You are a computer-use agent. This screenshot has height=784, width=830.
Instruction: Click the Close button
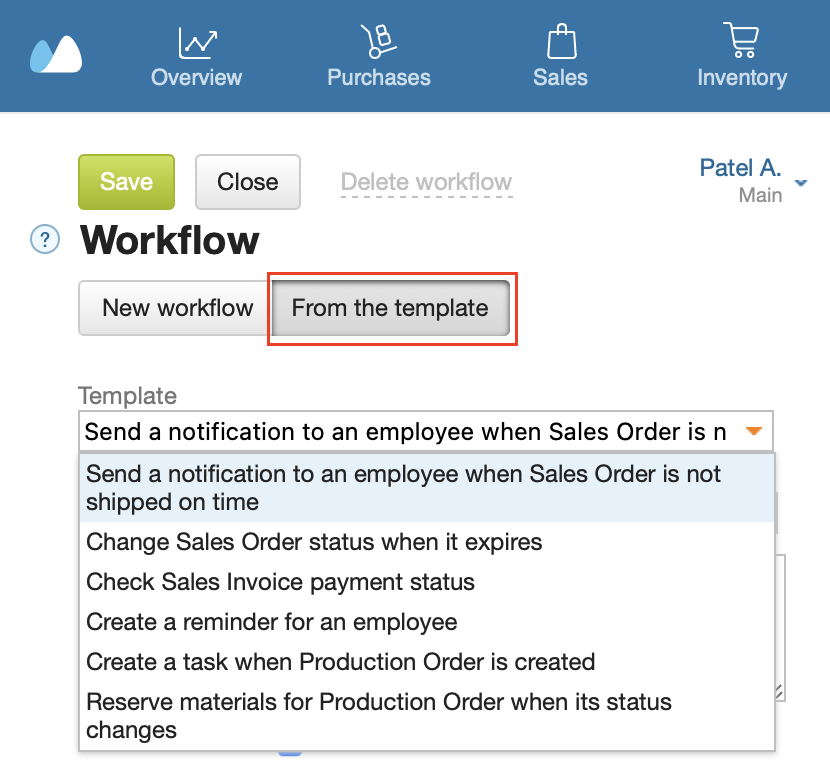pos(248,182)
